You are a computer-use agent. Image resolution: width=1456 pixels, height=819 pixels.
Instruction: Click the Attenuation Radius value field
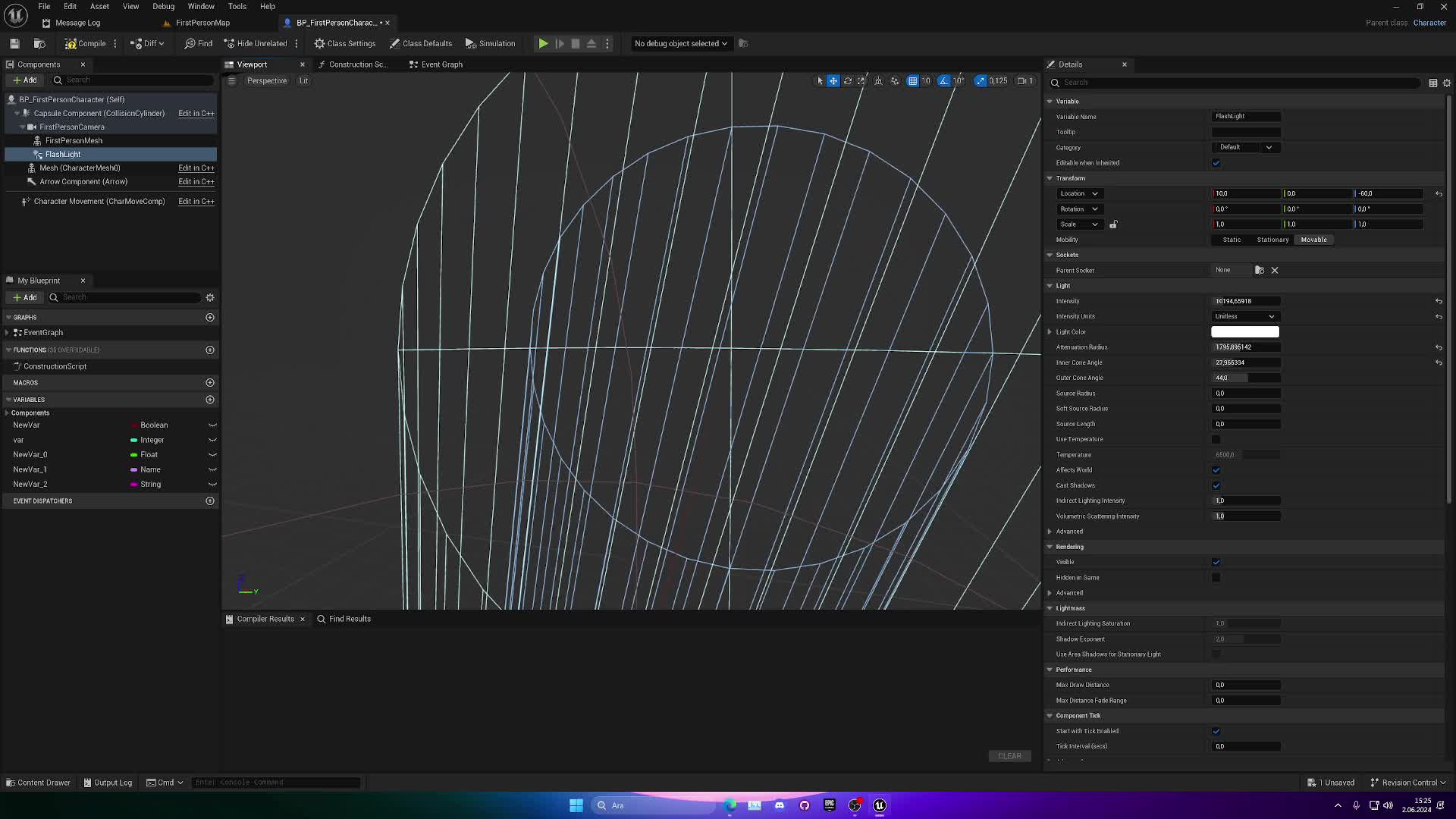coord(1246,347)
